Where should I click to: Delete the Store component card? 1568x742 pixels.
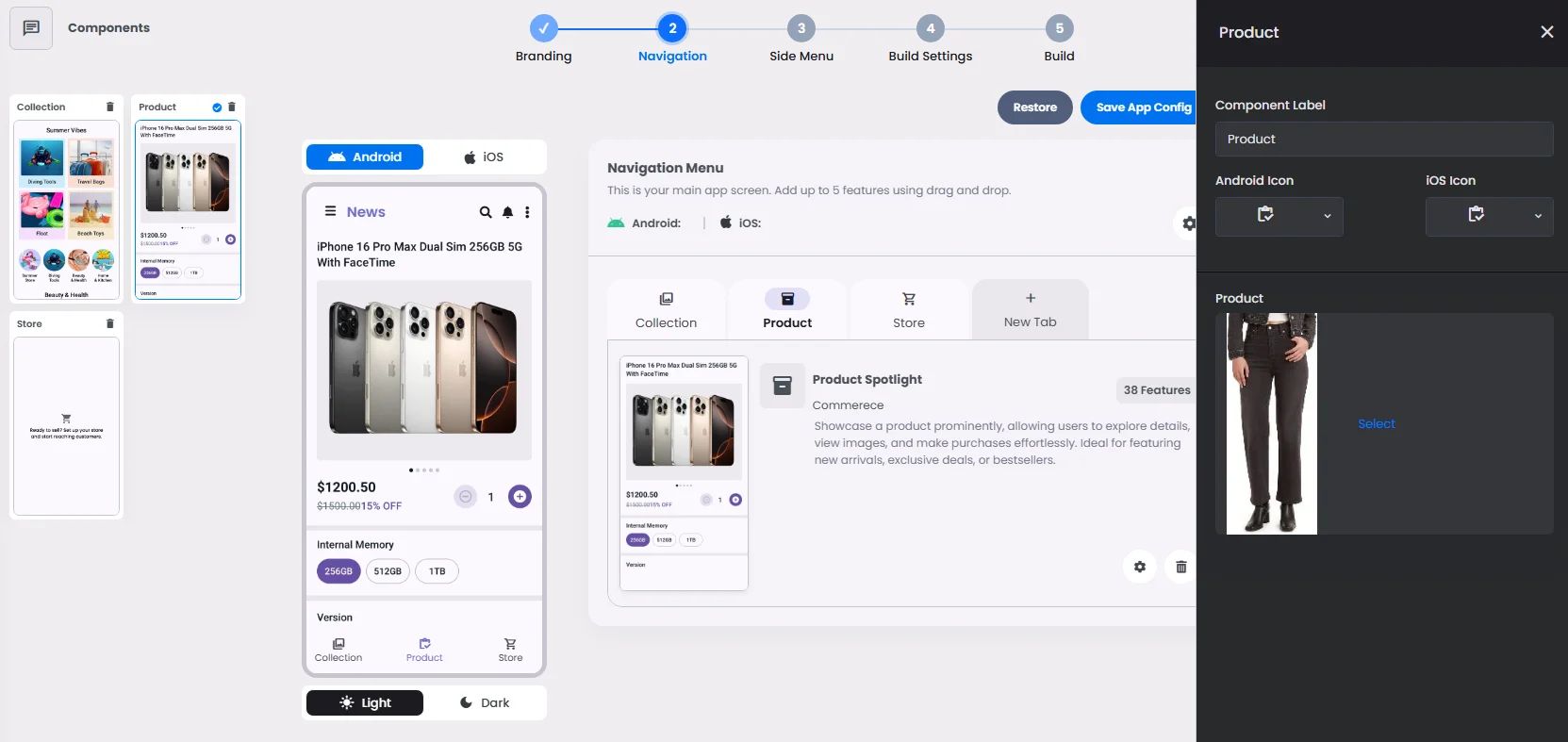tap(110, 323)
